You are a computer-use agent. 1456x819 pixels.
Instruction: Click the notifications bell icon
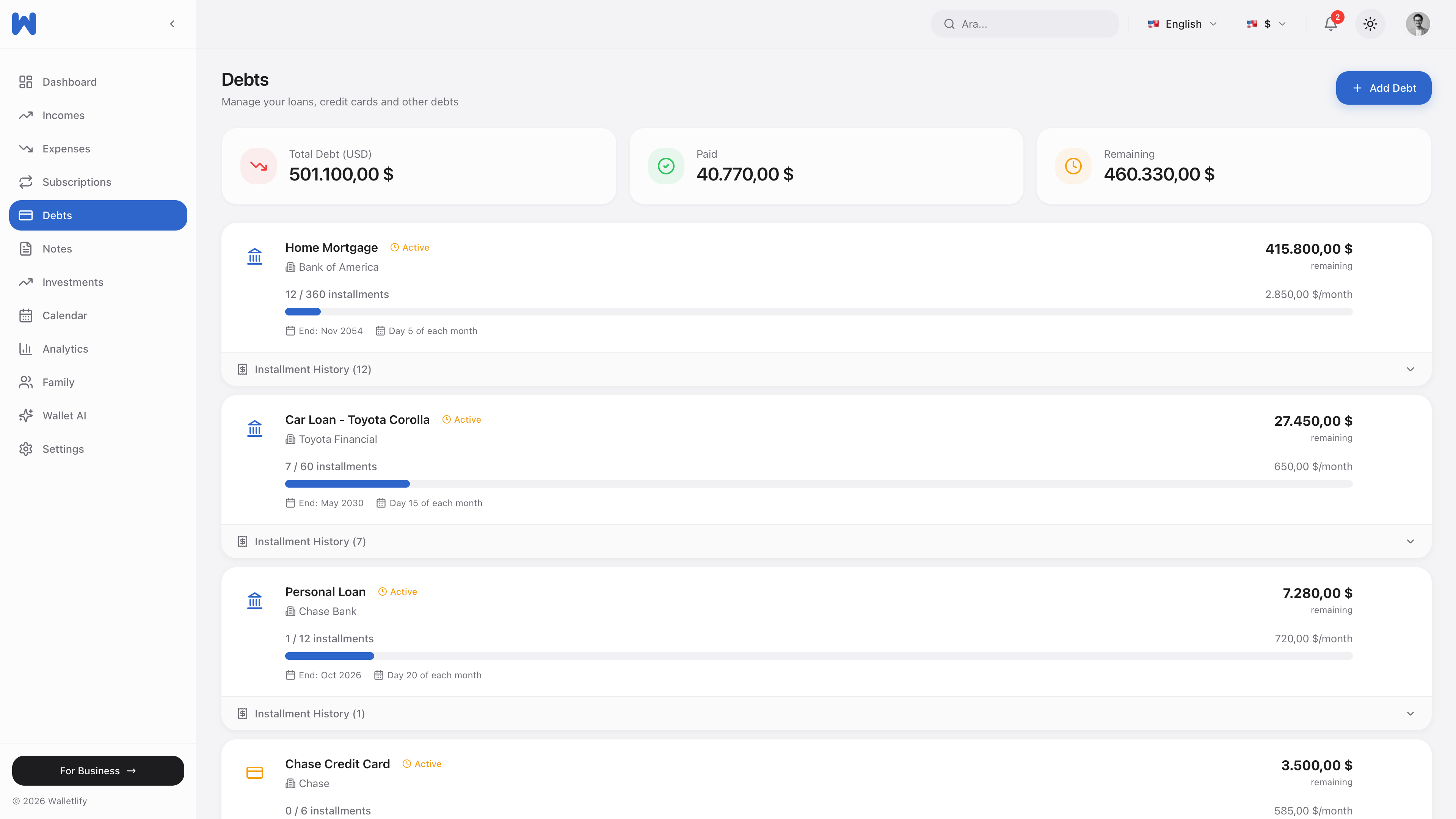1330,24
